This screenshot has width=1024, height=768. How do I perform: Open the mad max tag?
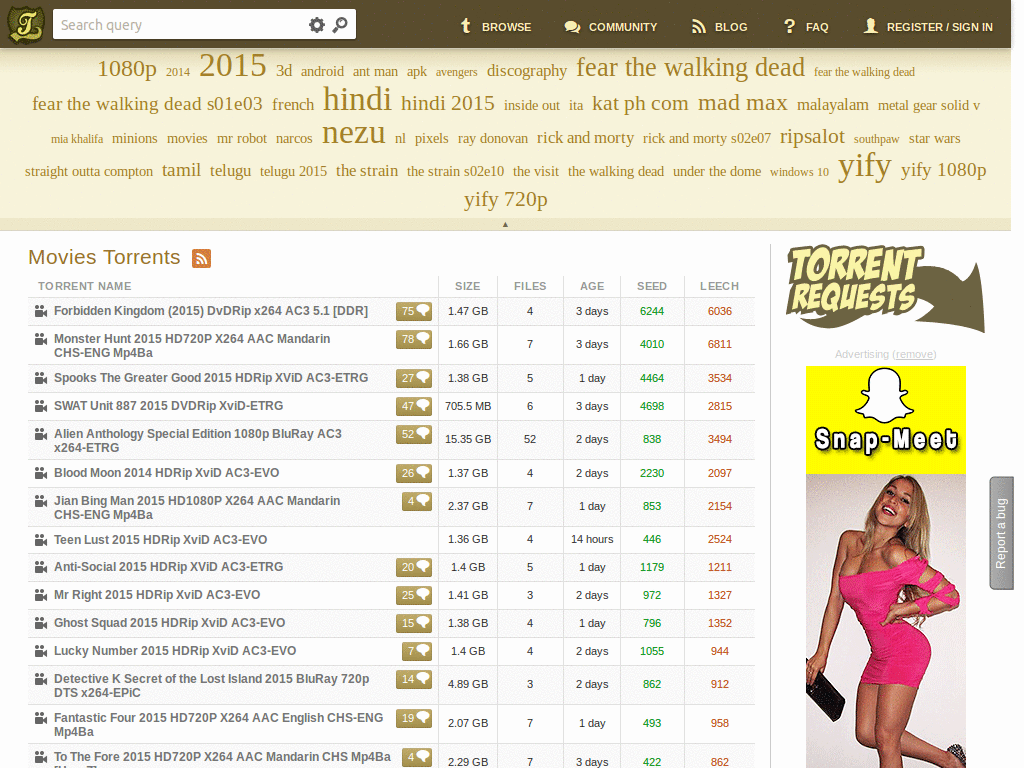click(743, 103)
